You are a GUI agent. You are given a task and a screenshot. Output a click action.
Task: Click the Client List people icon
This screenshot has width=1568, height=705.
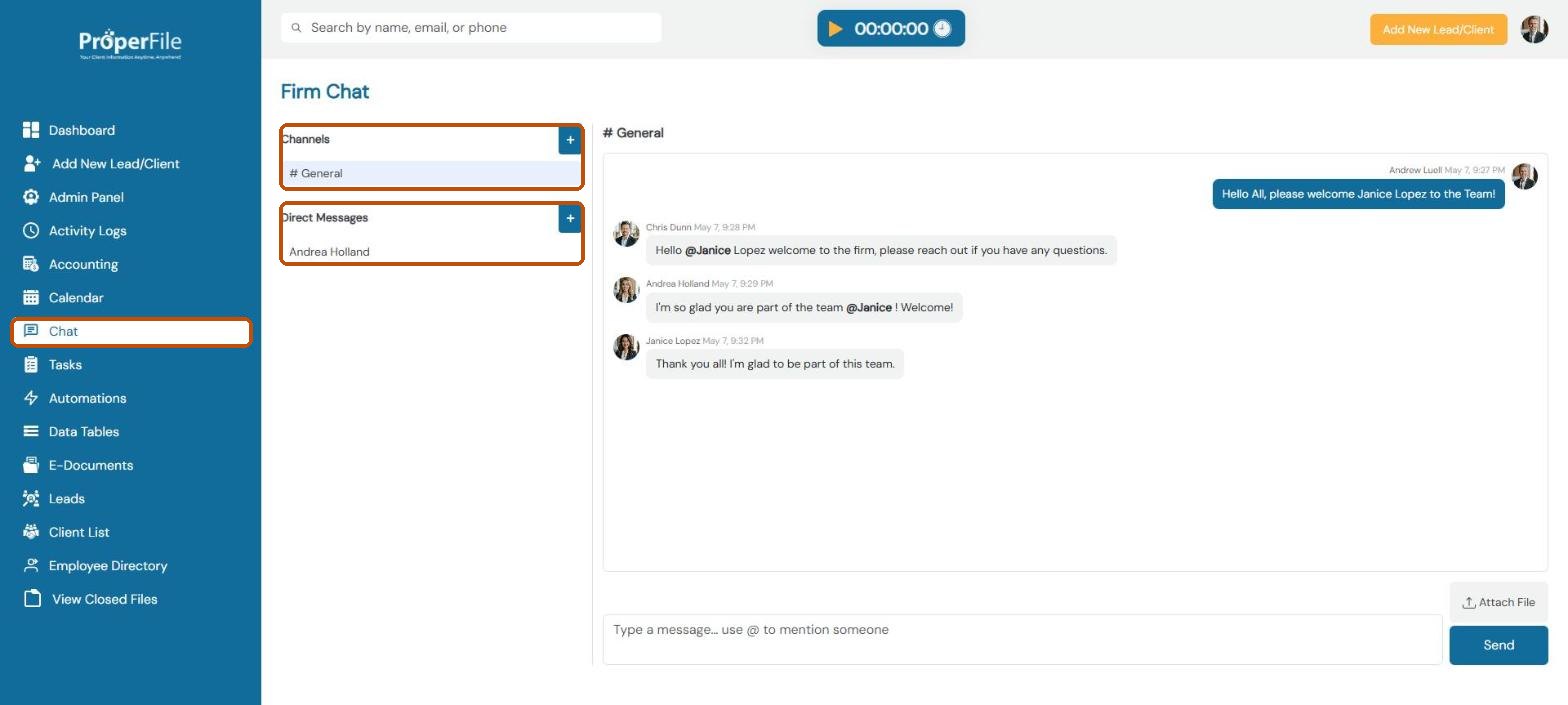point(31,532)
